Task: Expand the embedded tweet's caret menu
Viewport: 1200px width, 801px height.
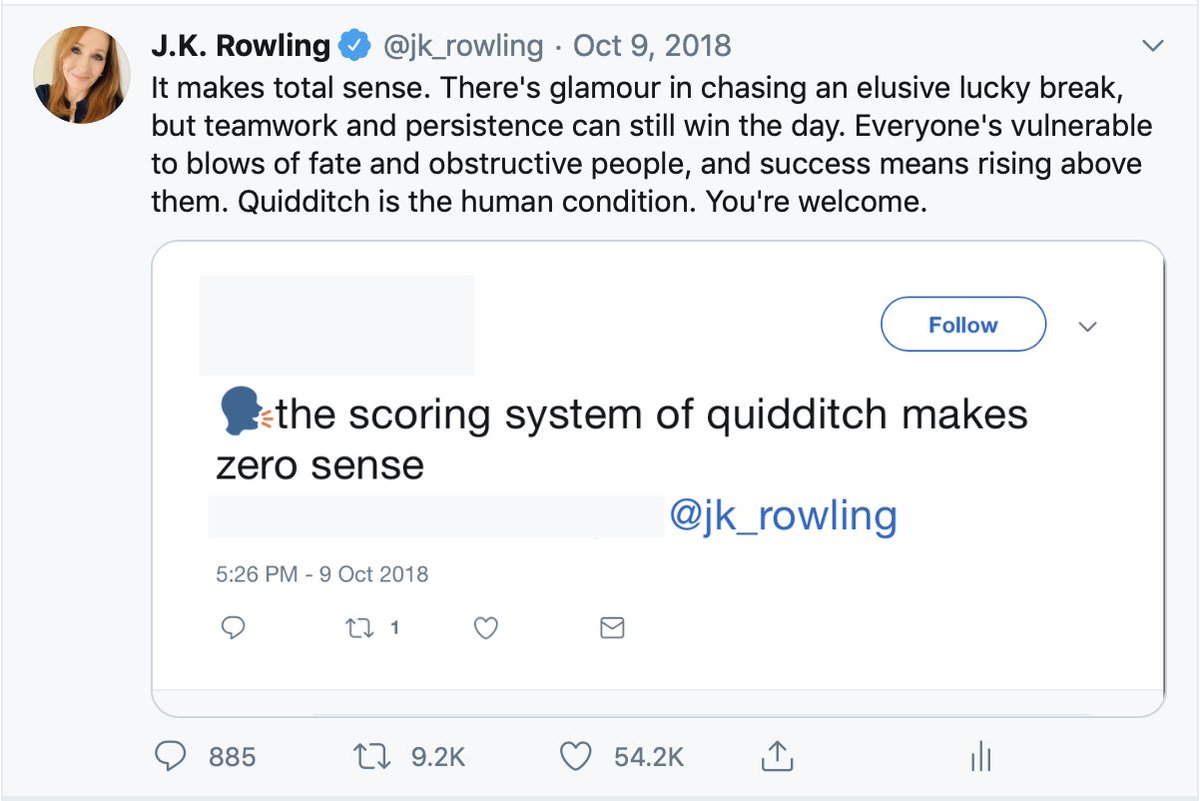Action: coord(1088,325)
